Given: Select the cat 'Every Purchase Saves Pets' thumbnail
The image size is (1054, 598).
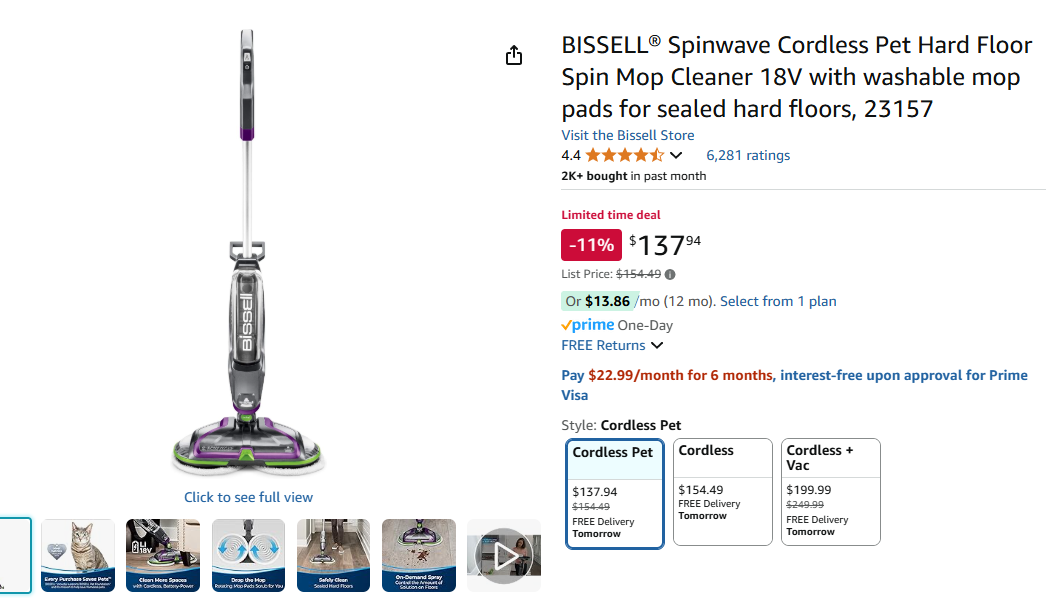Looking at the screenshot, I should point(78,555).
